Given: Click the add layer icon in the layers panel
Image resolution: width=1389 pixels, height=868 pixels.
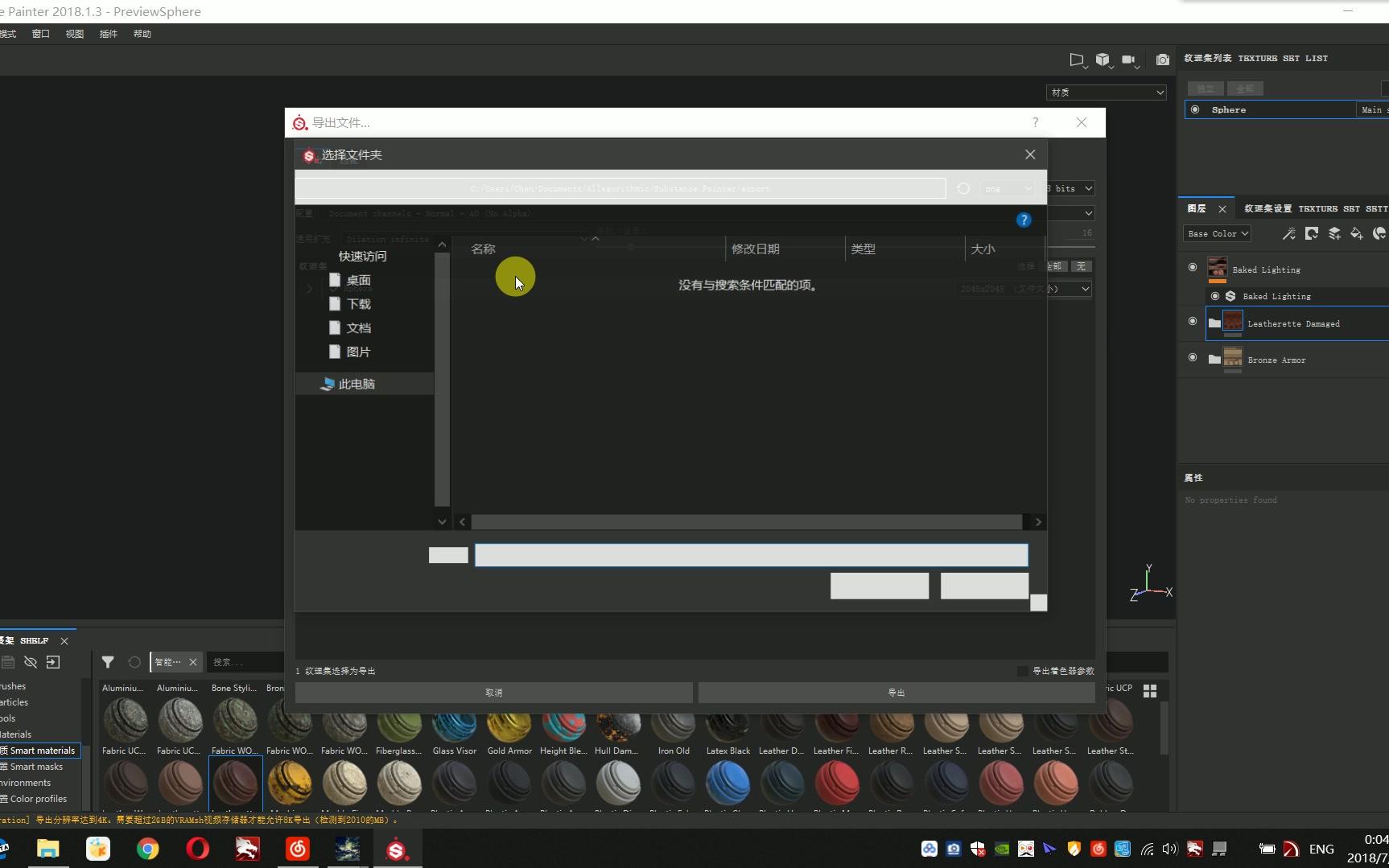Looking at the screenshot, I should pos(1336,233).
